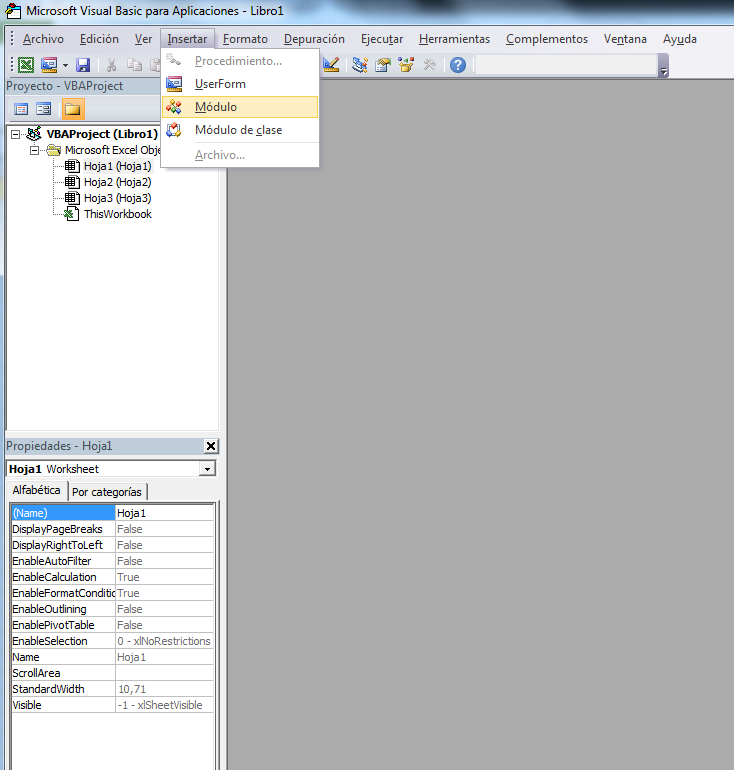Toggle Folders button in Project panel
The width and height of the screenshot is (734, 770).
tap(73, 109)
